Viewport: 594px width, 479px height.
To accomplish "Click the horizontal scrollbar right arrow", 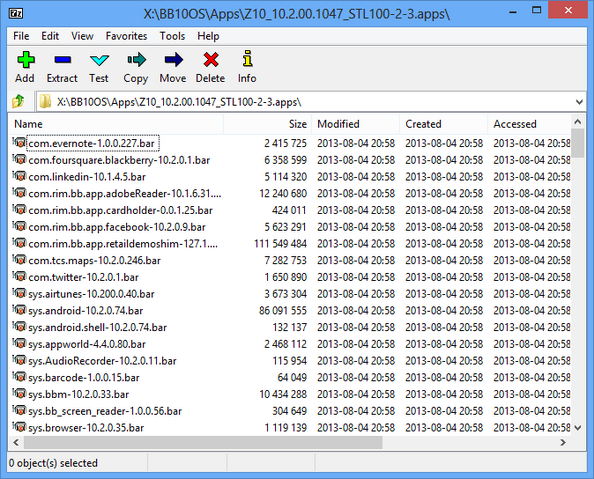I will pos(563,442).
